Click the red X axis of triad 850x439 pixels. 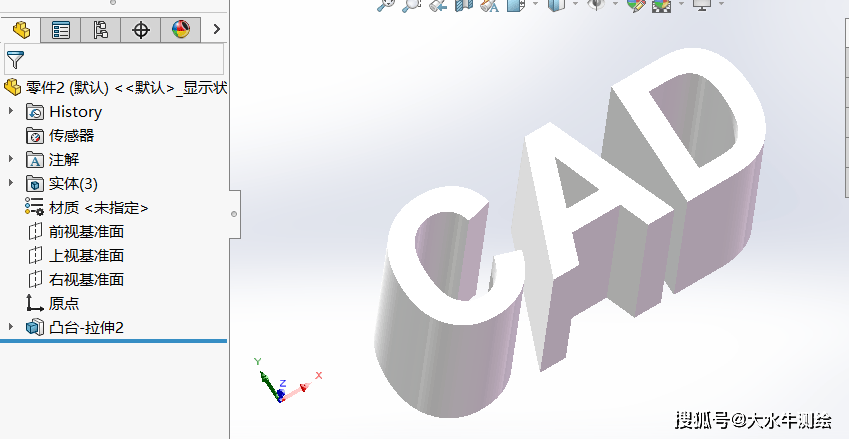[299, 390]
